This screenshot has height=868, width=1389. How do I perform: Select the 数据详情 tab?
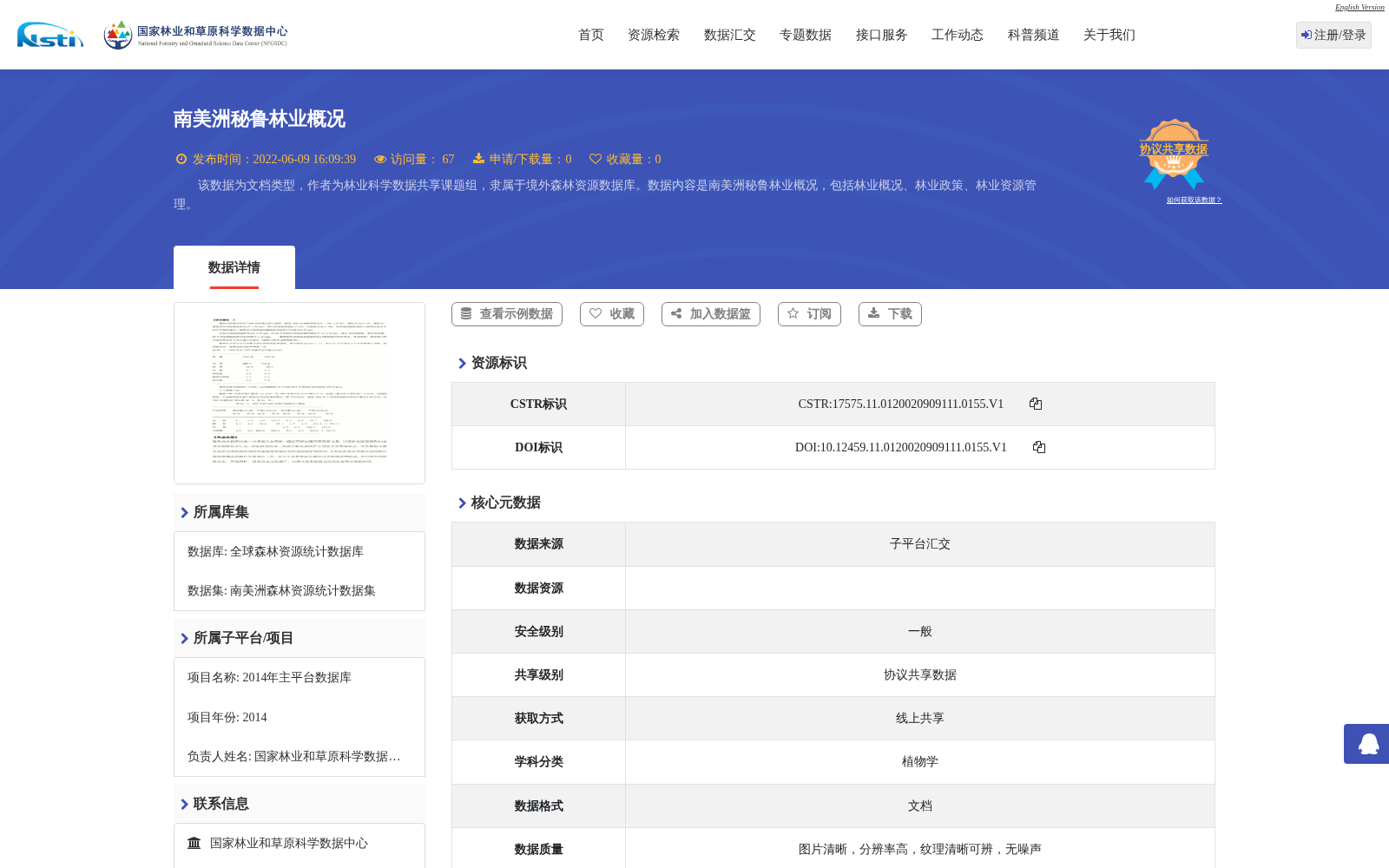(234, 267)
